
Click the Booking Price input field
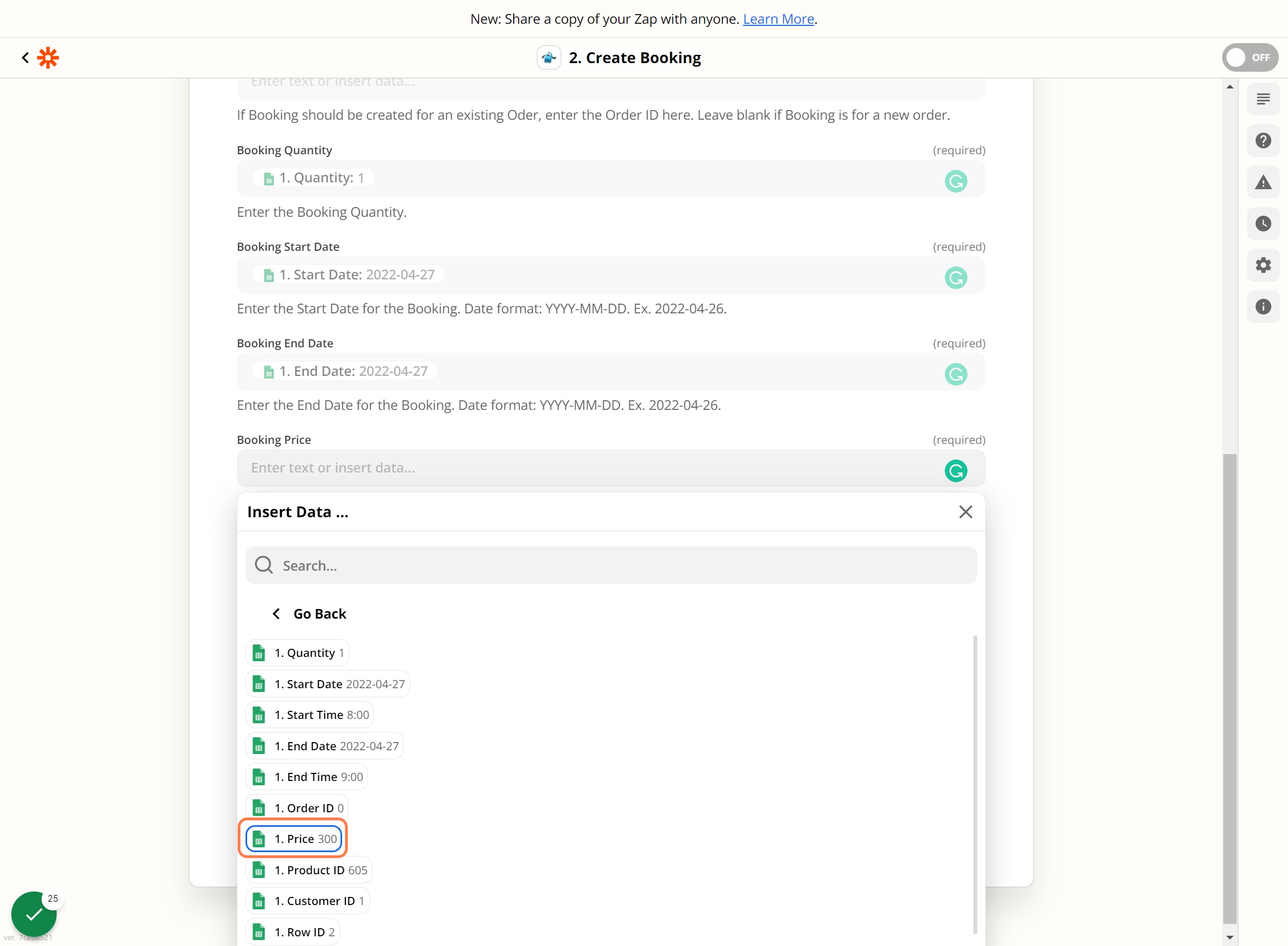coord(611,468)
